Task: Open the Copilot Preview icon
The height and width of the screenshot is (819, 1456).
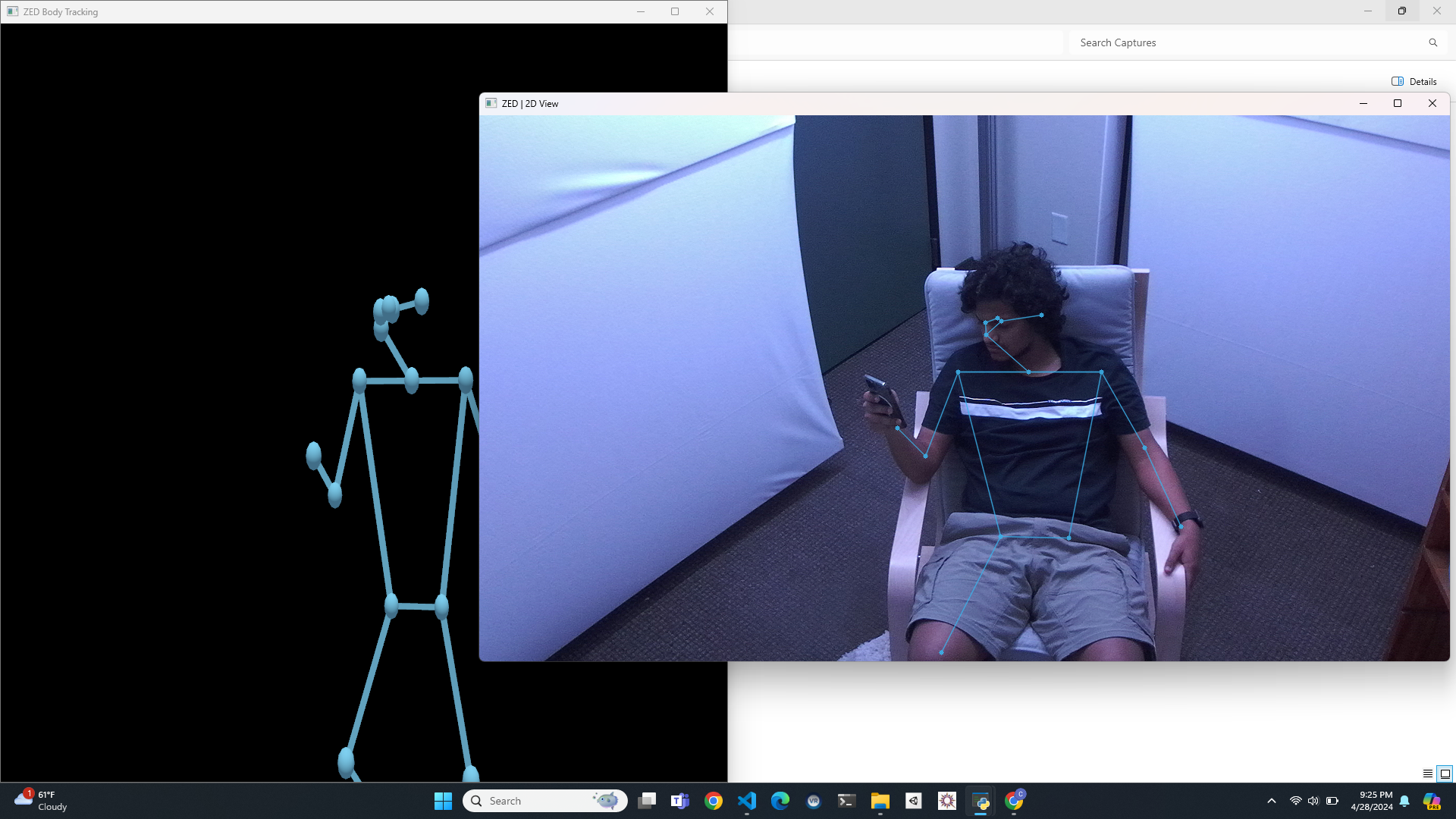Action: coord(1432,801)
